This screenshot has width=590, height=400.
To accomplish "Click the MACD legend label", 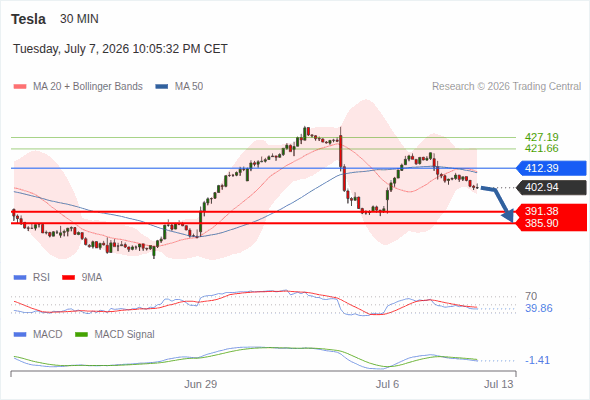I will [48, 335].
